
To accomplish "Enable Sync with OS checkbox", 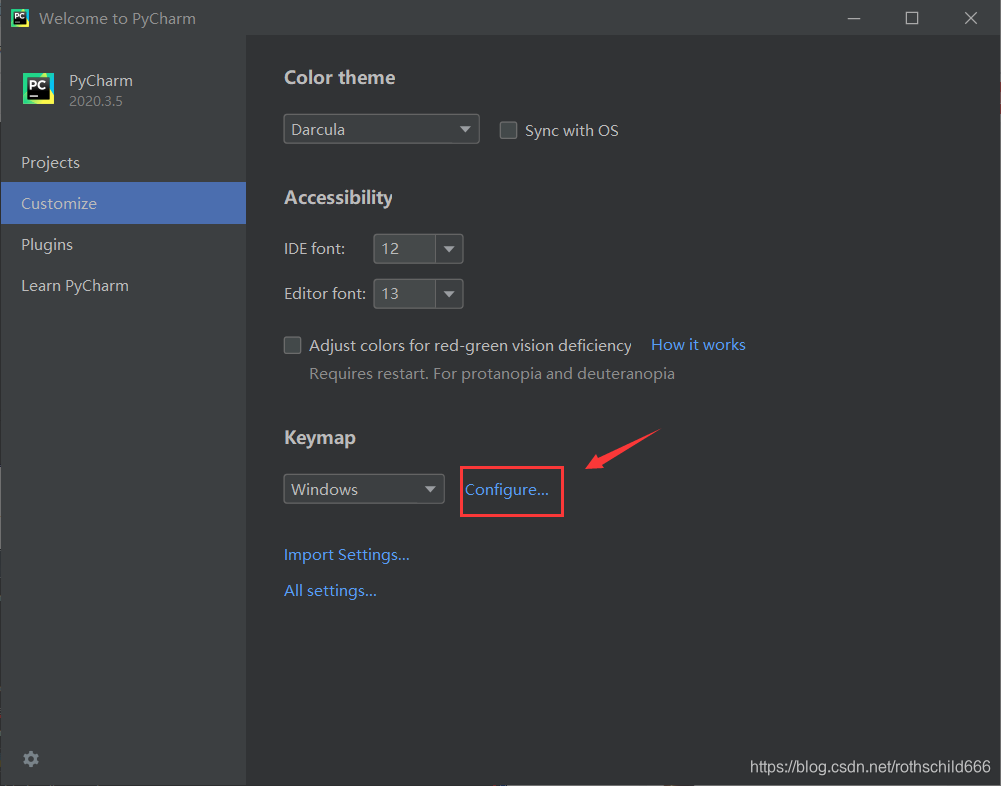I will click(x=509, y=130).
